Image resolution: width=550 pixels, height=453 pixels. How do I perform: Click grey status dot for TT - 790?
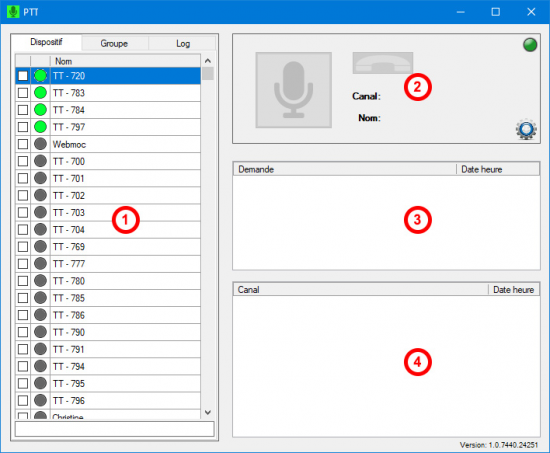pyautogui.click(x=40, y=332)
